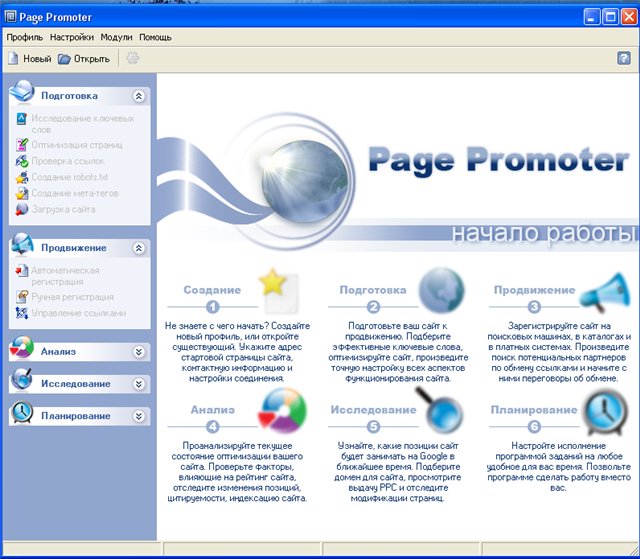This screenshot has width=640, height=559.
Task: Click step 2 Подготовка heading
Action: point(373,290)
